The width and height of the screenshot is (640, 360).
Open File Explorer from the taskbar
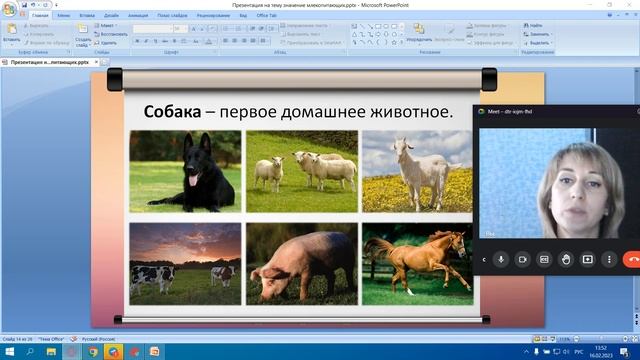[51, 351]
